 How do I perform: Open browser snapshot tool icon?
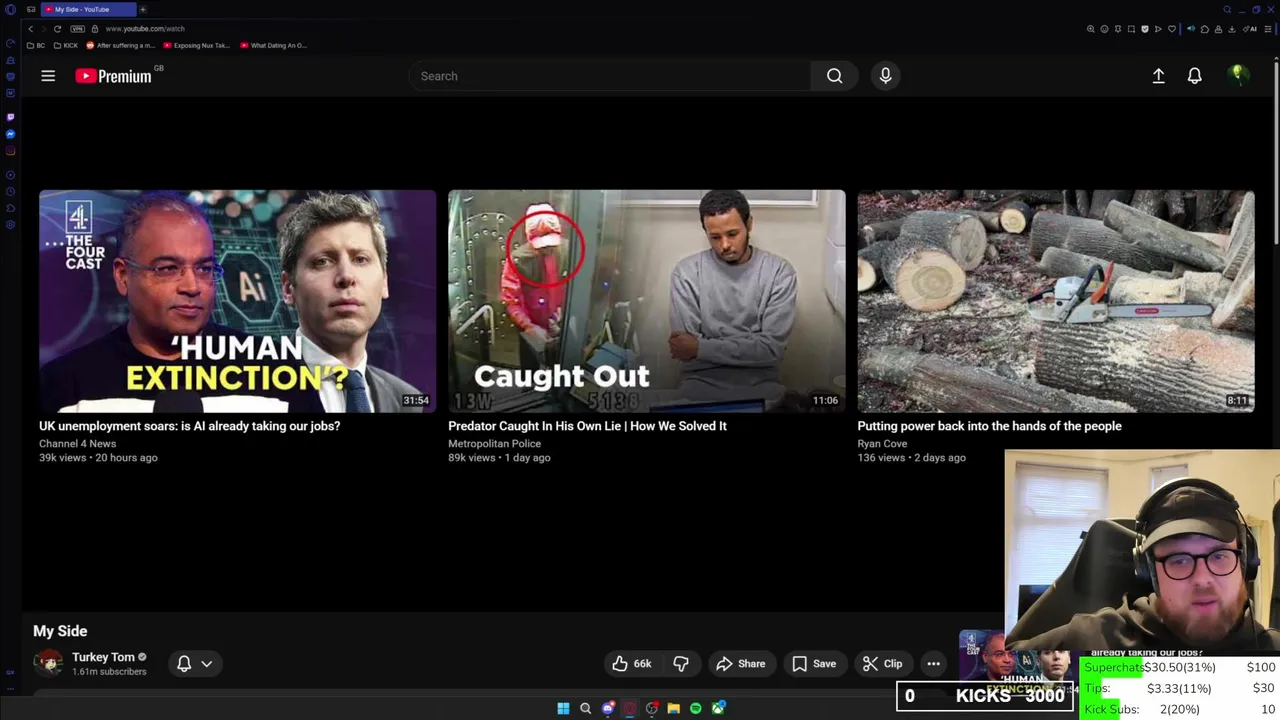tap(1131, 29)
